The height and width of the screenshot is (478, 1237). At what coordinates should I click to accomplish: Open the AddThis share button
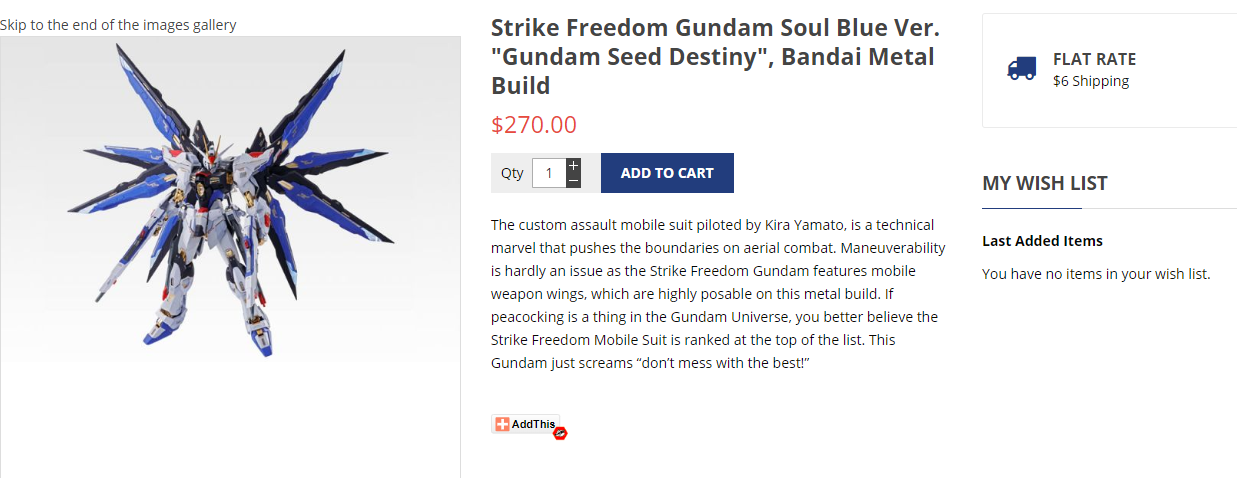coord(525,424)
